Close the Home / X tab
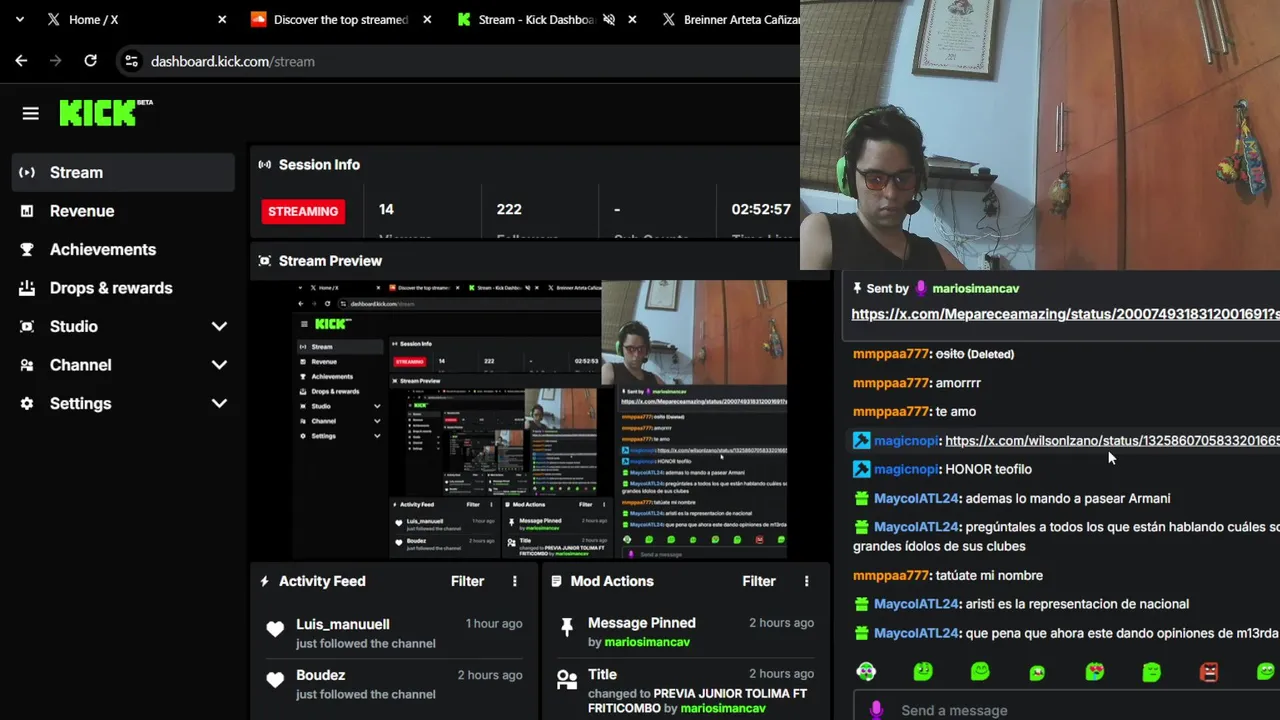 222,19
